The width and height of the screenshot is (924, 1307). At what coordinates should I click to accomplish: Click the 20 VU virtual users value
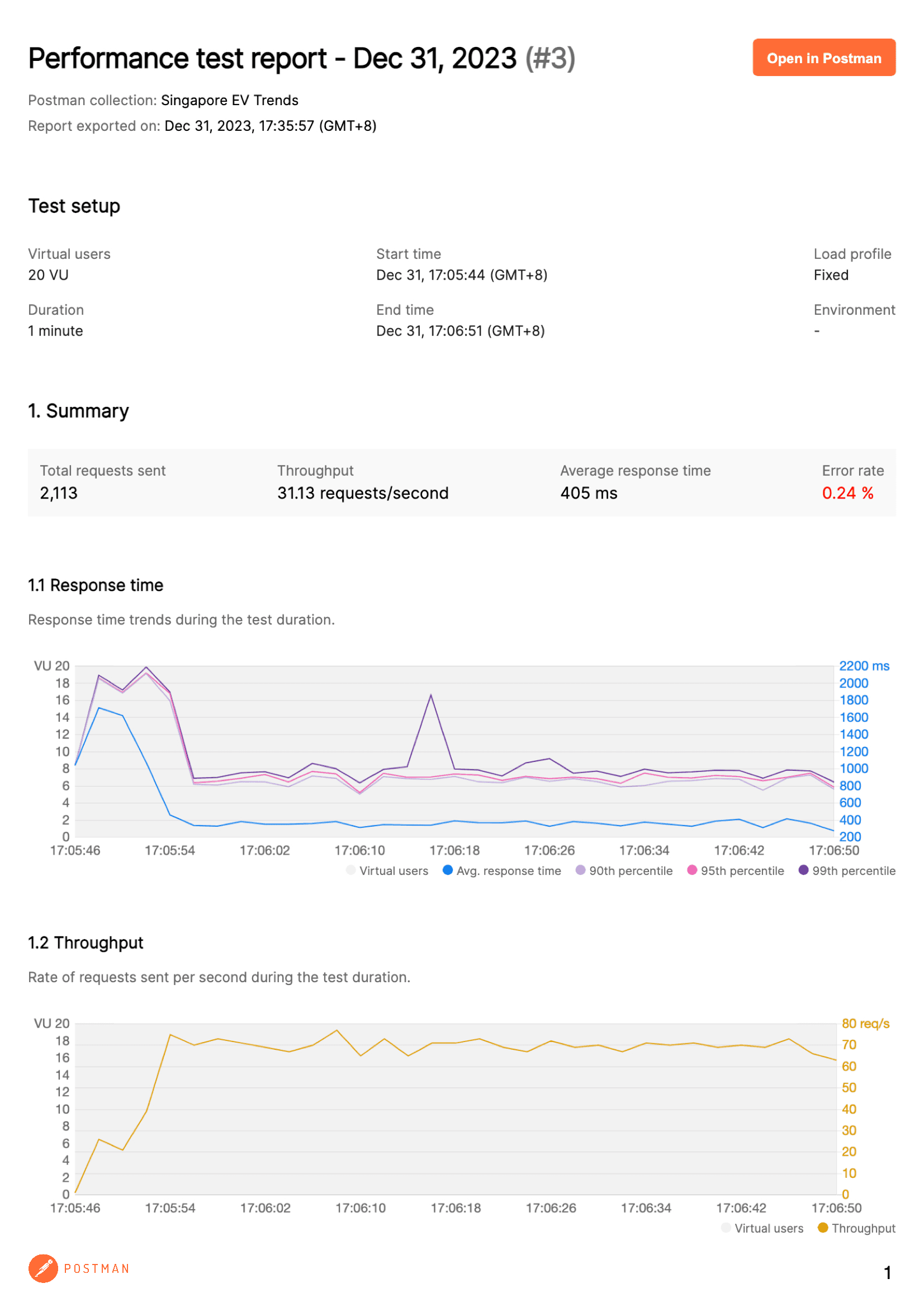coord(49,275)
